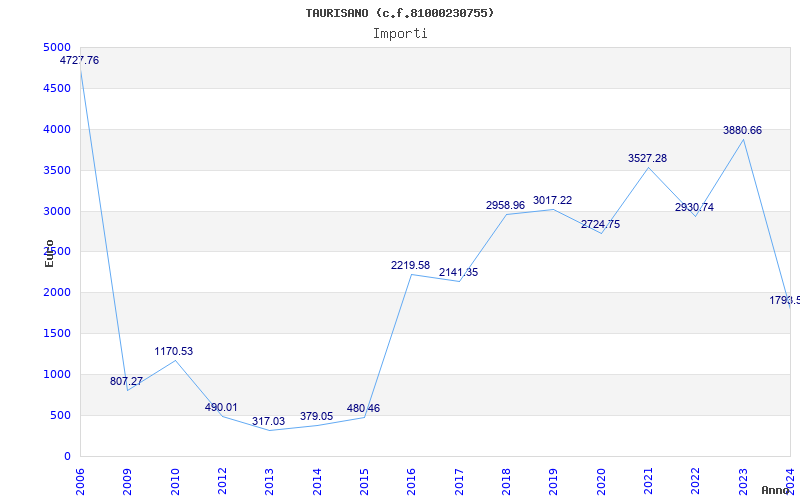Click the x-axis year 2016
Viewport: 800px width, 500px height.
[411, 481]
